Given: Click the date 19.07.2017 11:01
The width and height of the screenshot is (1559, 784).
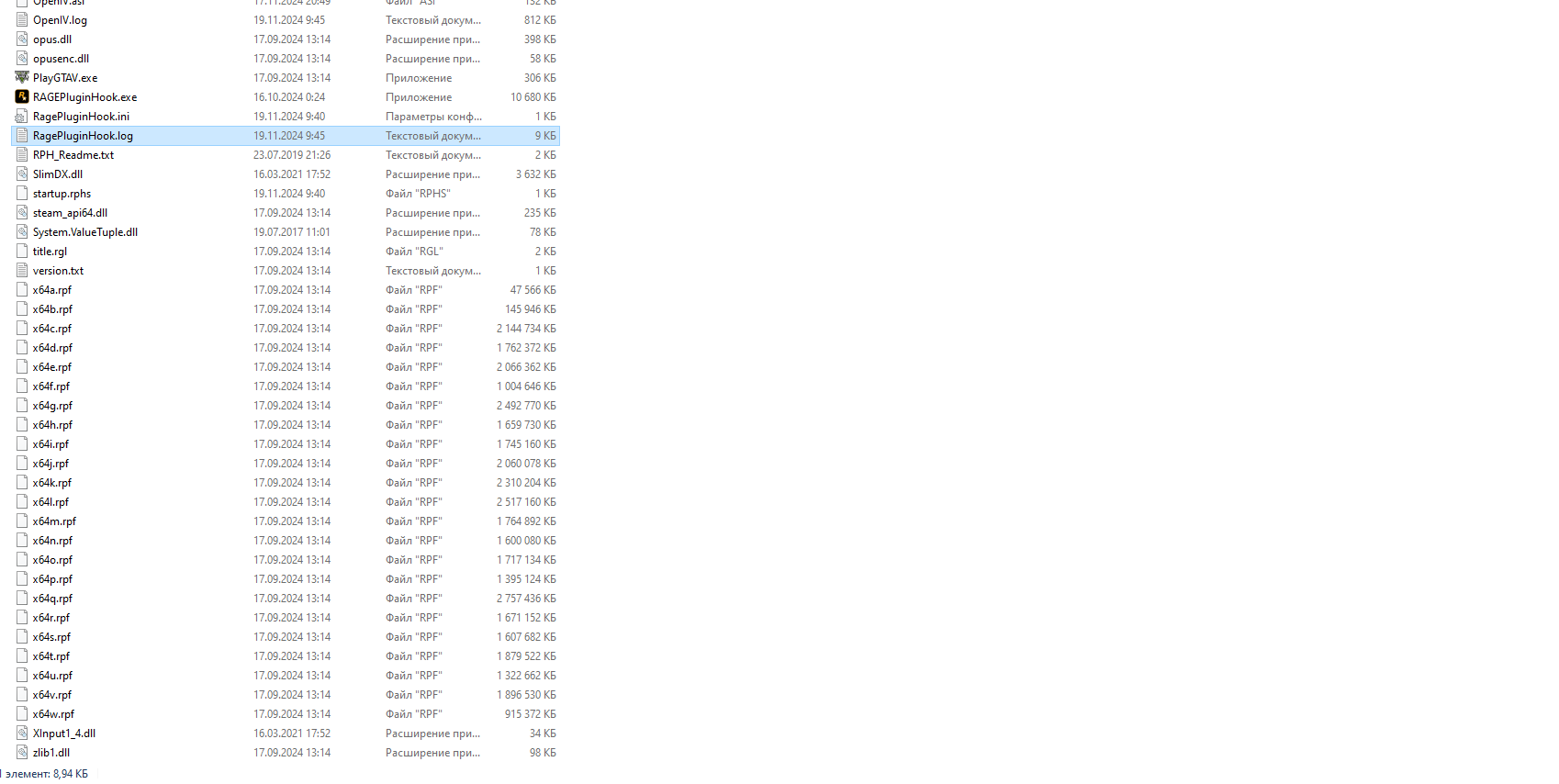Looking at the screenshot, I should [292, 232].
